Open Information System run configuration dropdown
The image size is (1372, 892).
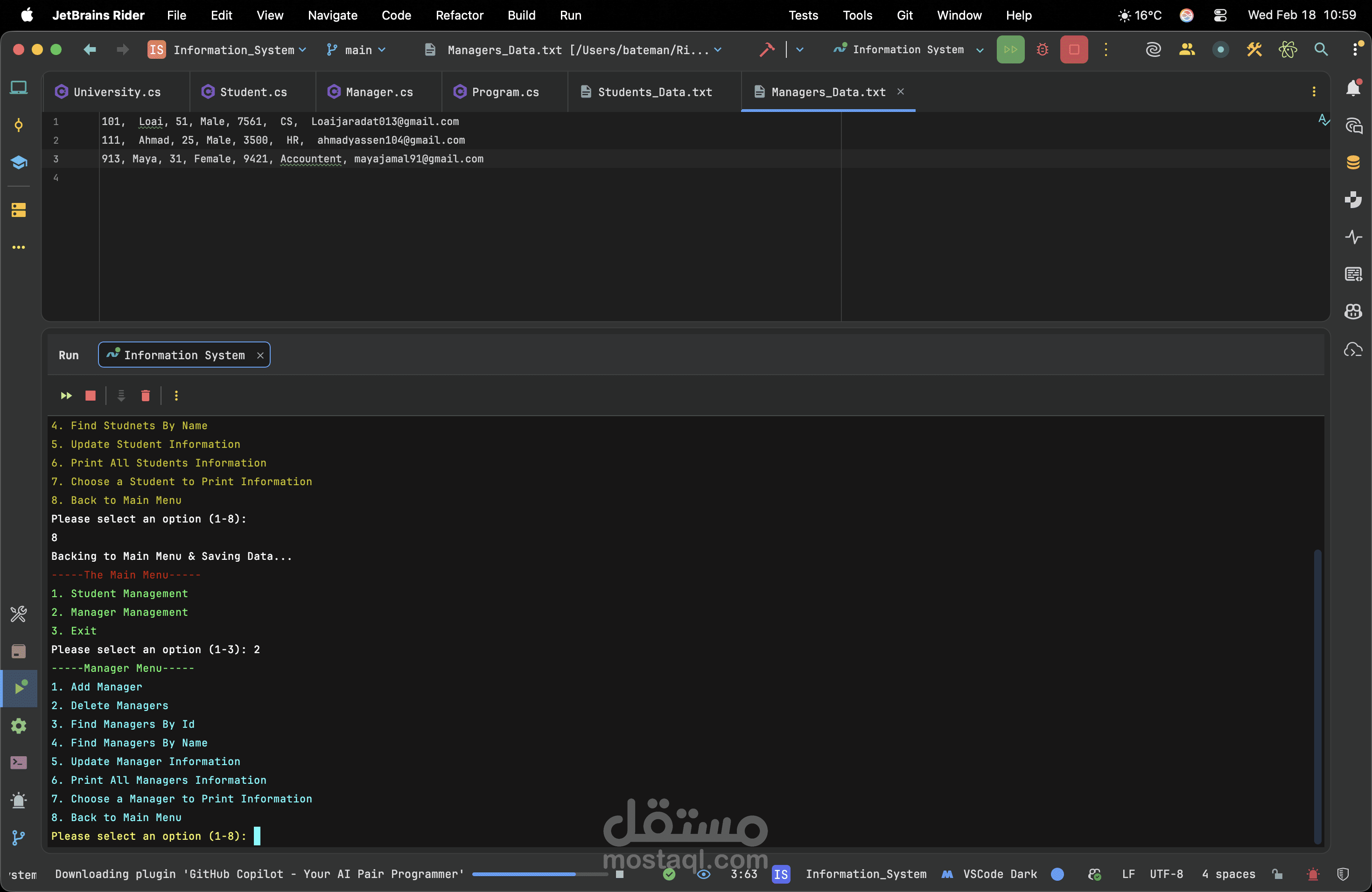point(909,49)
